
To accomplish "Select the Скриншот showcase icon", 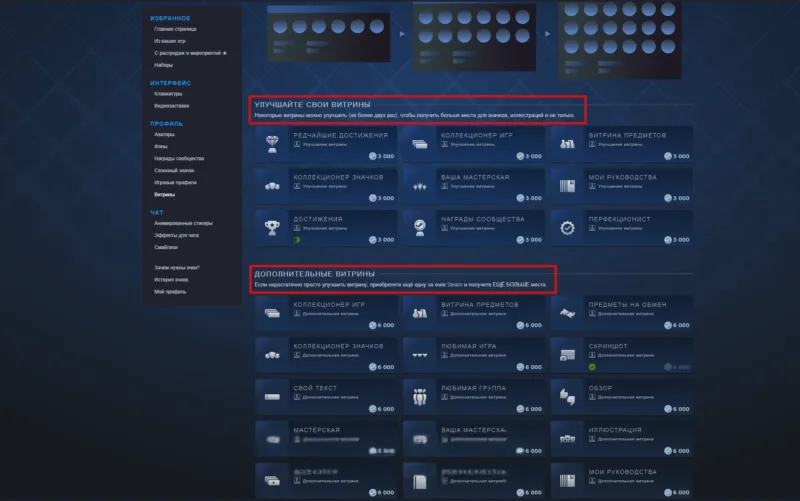I will pyautogui.click(x=567, y=355).
